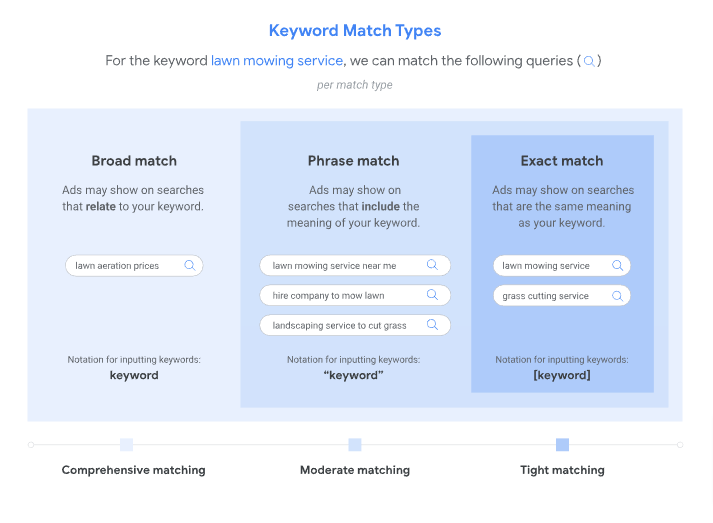Click the search icon in 'lawn aeration prices' box
This screenshot has width=713, height=523.
[190, 266]
